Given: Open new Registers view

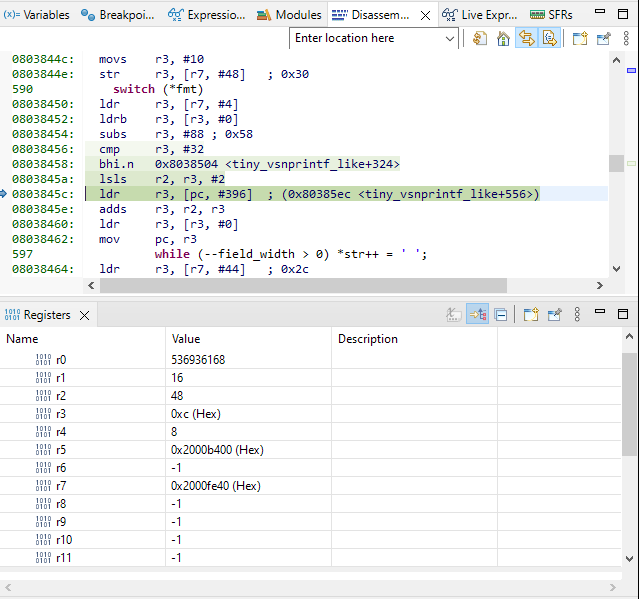Looking at the screenshot, I should tap(531, 315).
